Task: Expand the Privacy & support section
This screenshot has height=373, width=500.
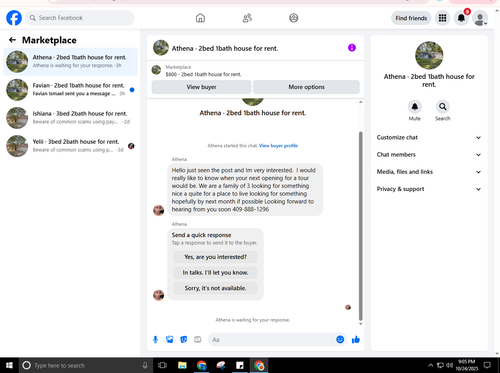Action: click(x=429, y=189)
